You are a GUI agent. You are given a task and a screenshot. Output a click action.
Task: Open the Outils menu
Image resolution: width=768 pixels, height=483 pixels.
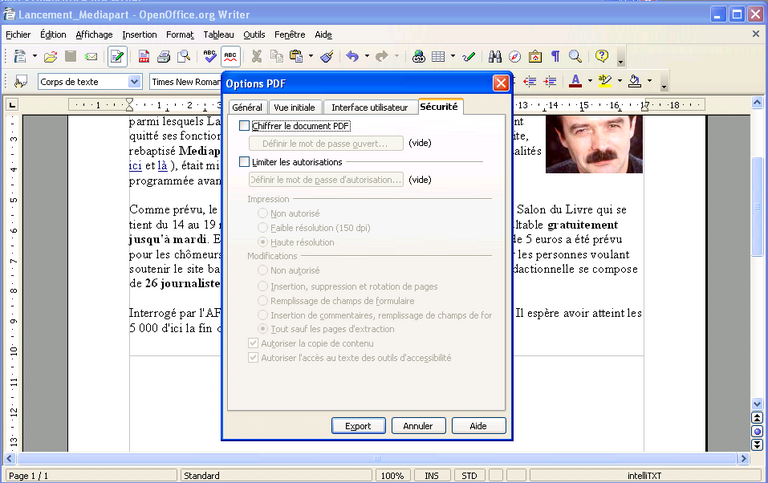pyautogui.click(x=254, y=35)
